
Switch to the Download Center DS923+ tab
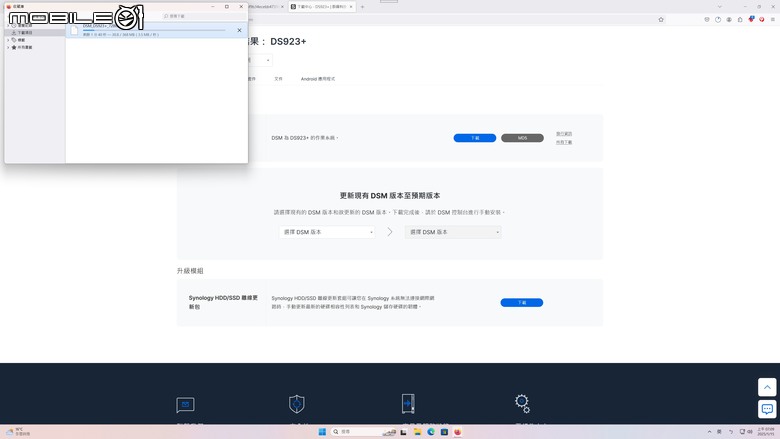pyautogui.click(x=321, y=7)
